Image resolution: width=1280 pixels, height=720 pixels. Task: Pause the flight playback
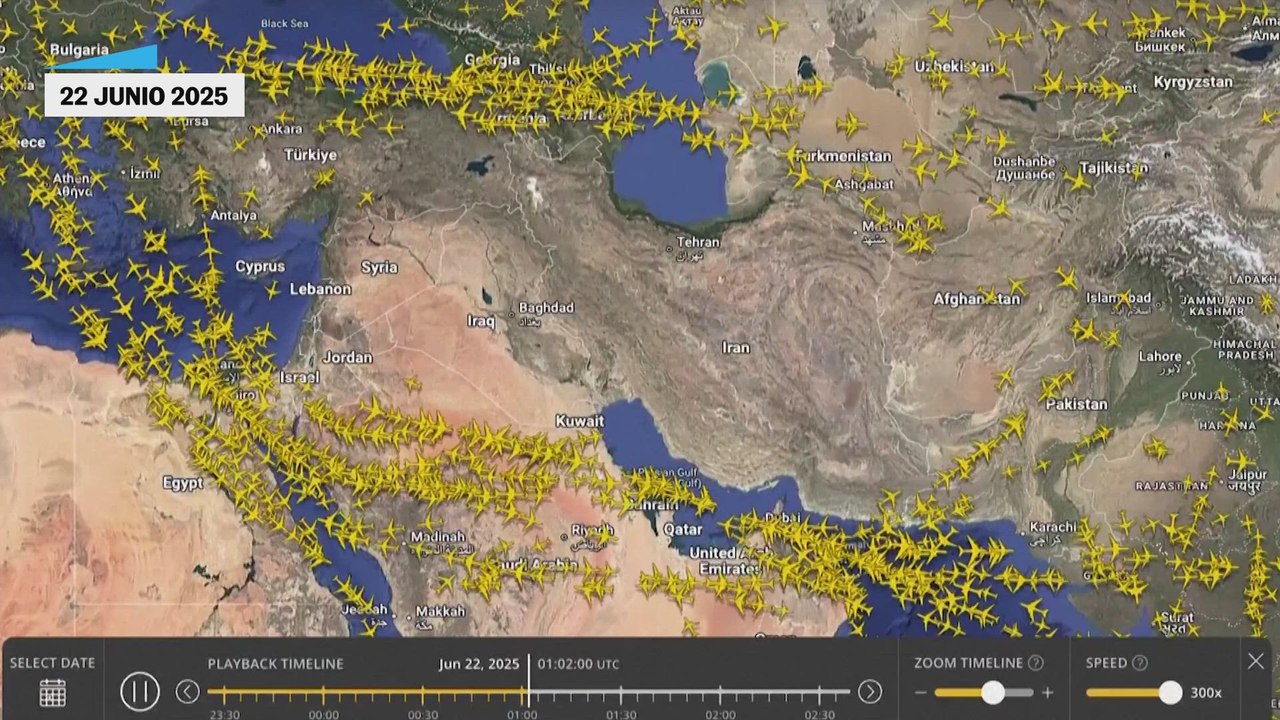click(x=140, y=691)
